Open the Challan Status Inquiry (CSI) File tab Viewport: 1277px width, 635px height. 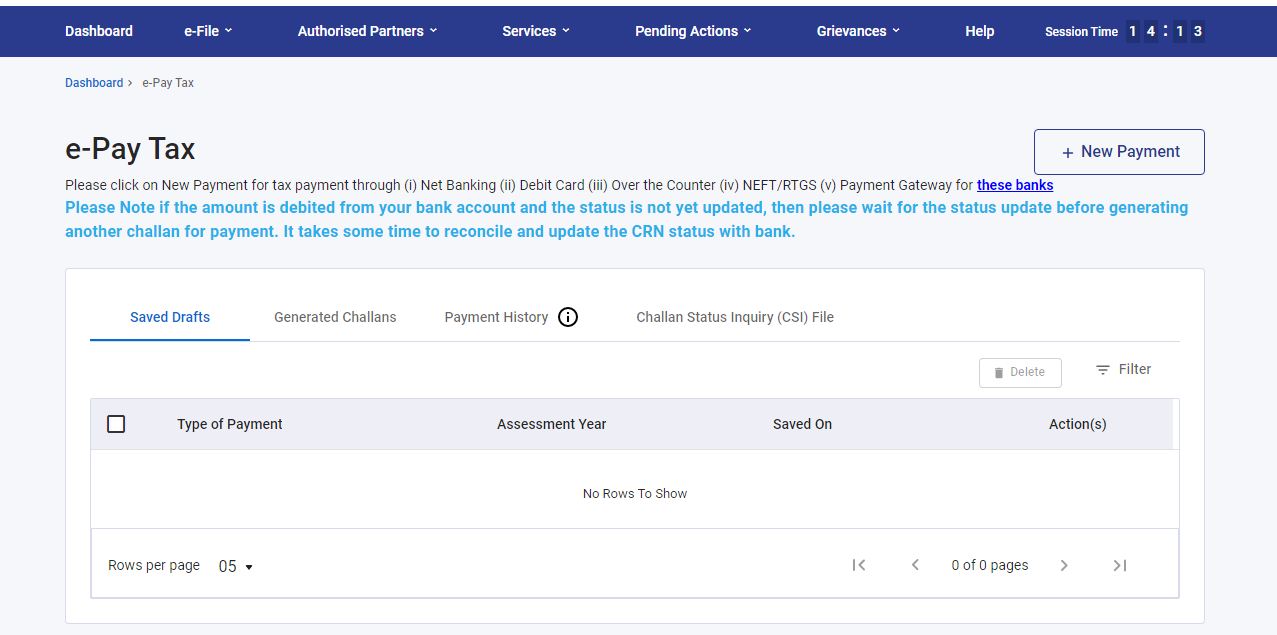[735, 317]
